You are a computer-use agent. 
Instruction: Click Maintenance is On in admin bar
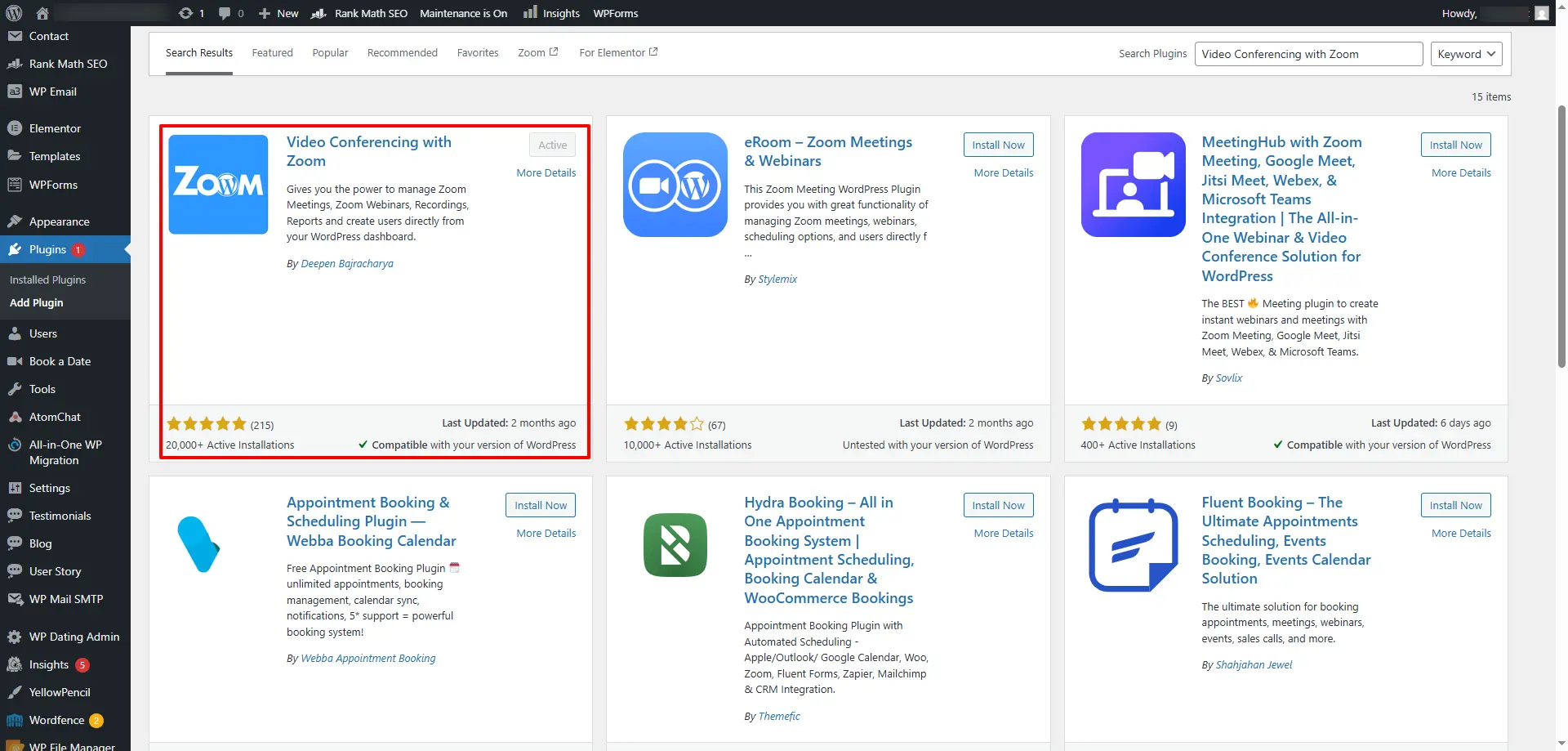click(x=463, y=13)
